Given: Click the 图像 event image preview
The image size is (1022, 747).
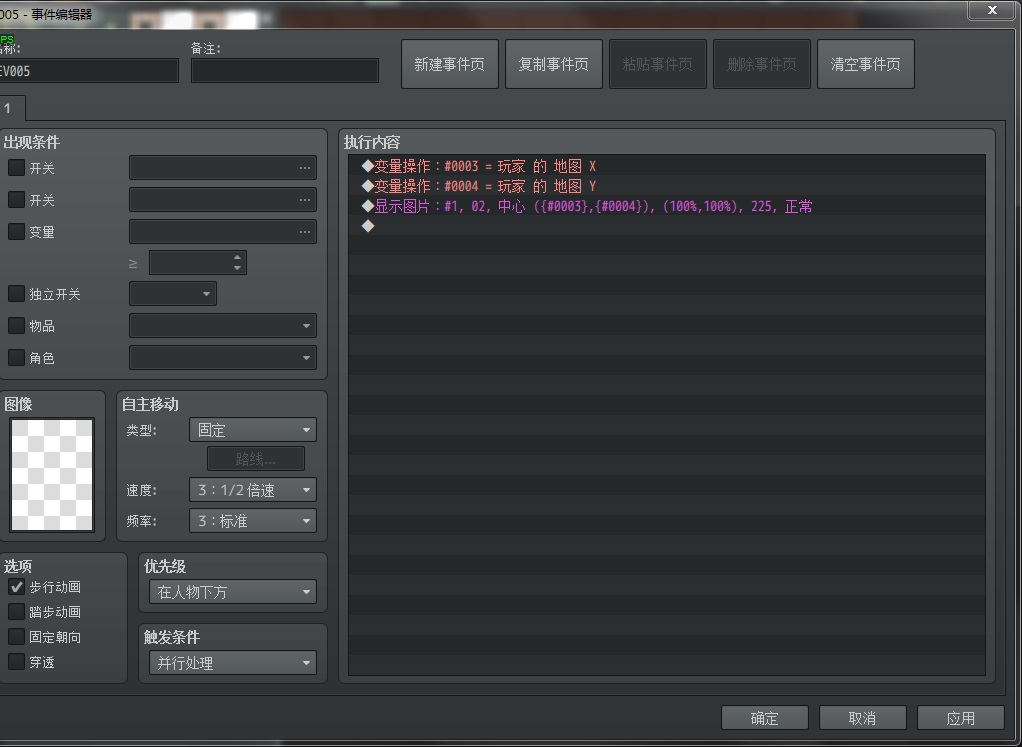Looking at the screenshot, I should [x=52, y=475].
